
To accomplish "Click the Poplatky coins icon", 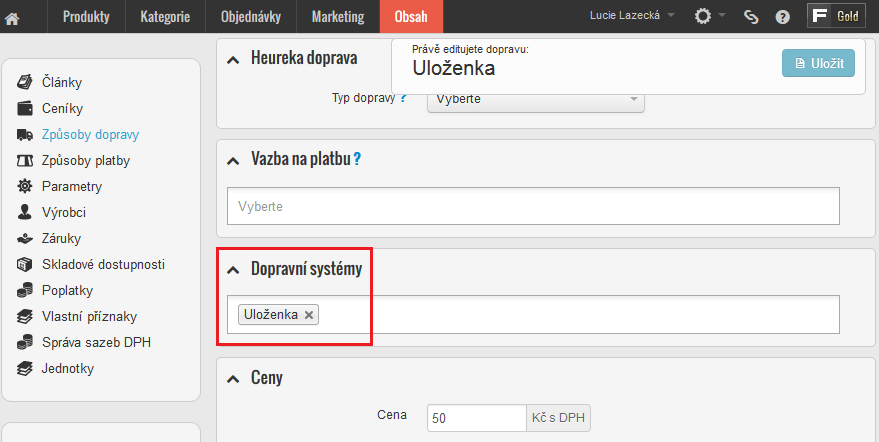I will [x=25, y=290].
